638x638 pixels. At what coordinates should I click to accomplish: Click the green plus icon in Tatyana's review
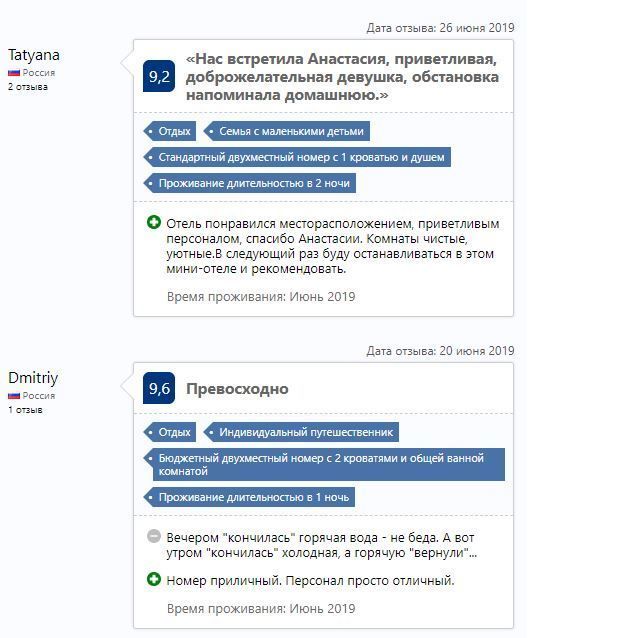pos(154,222)
